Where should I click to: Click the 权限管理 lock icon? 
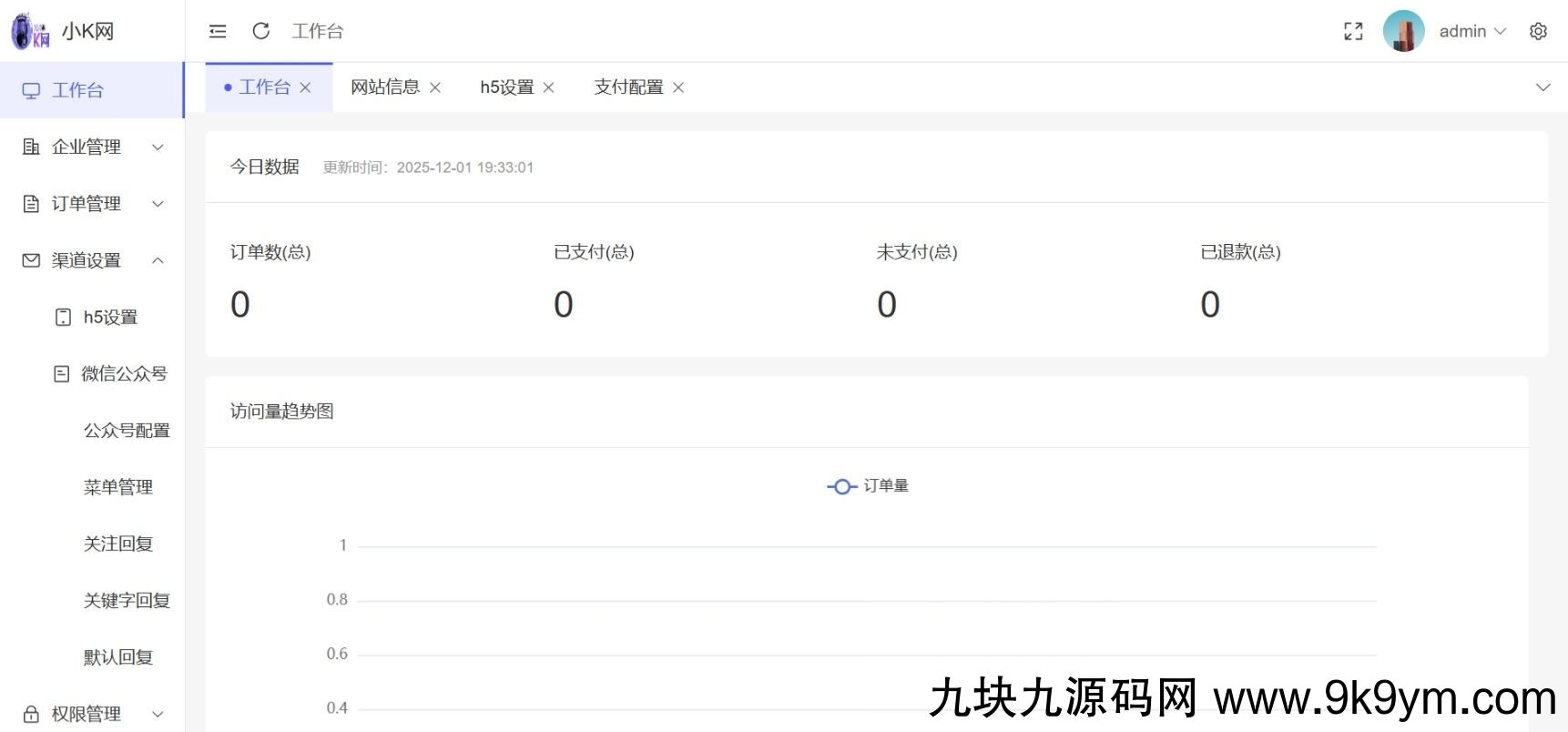point(31,714)
